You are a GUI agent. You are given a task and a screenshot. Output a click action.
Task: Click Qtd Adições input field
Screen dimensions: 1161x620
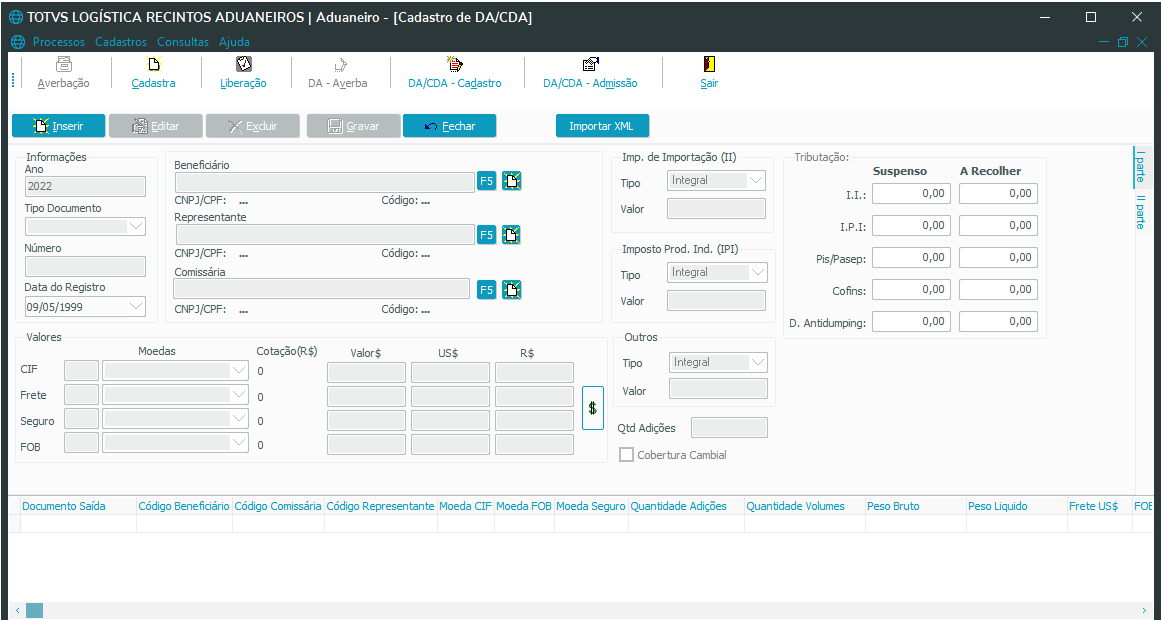(x=729, y=427)
